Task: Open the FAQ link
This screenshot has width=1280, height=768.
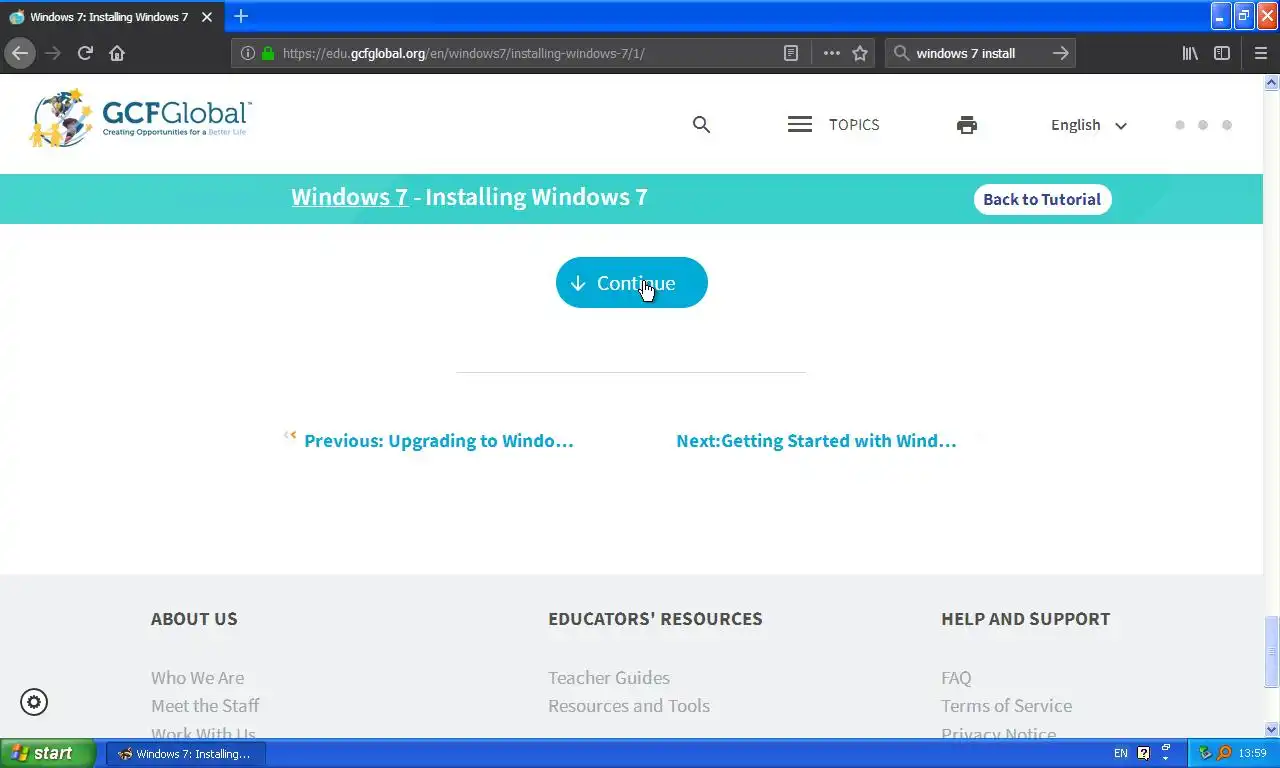Action: pos(956,678)
